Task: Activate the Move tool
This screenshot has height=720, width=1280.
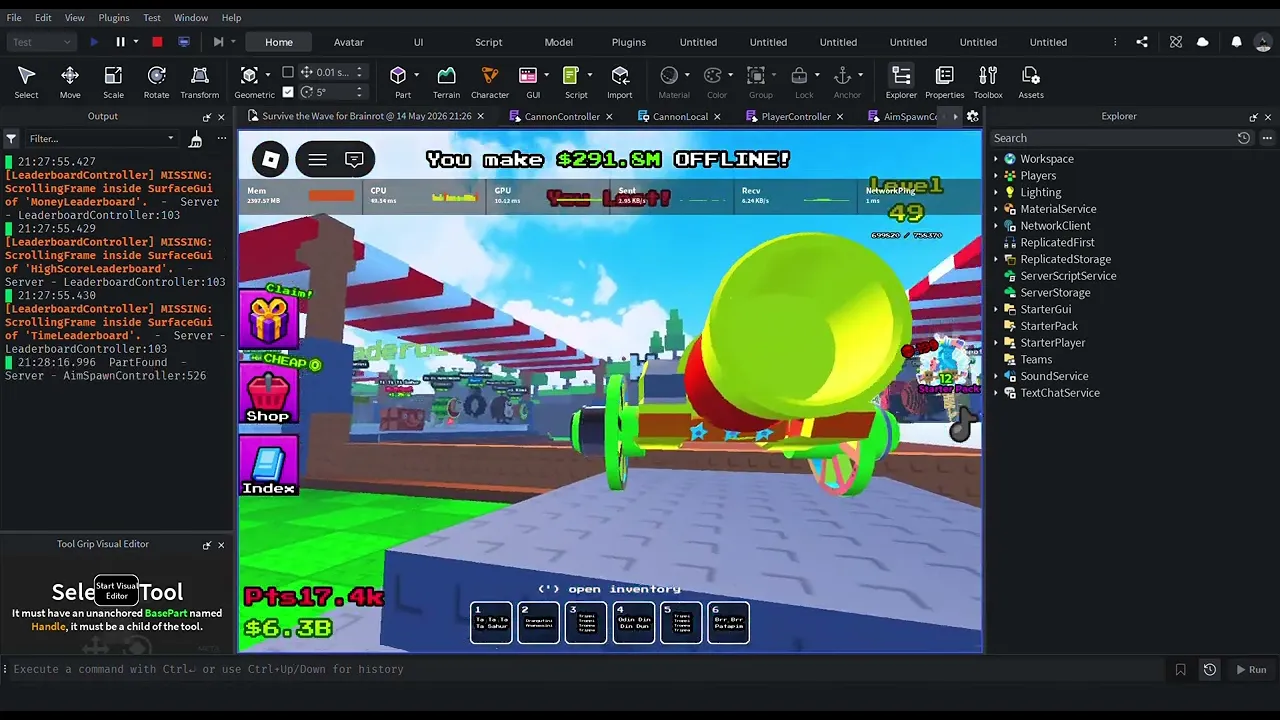Action: point(70,82)
